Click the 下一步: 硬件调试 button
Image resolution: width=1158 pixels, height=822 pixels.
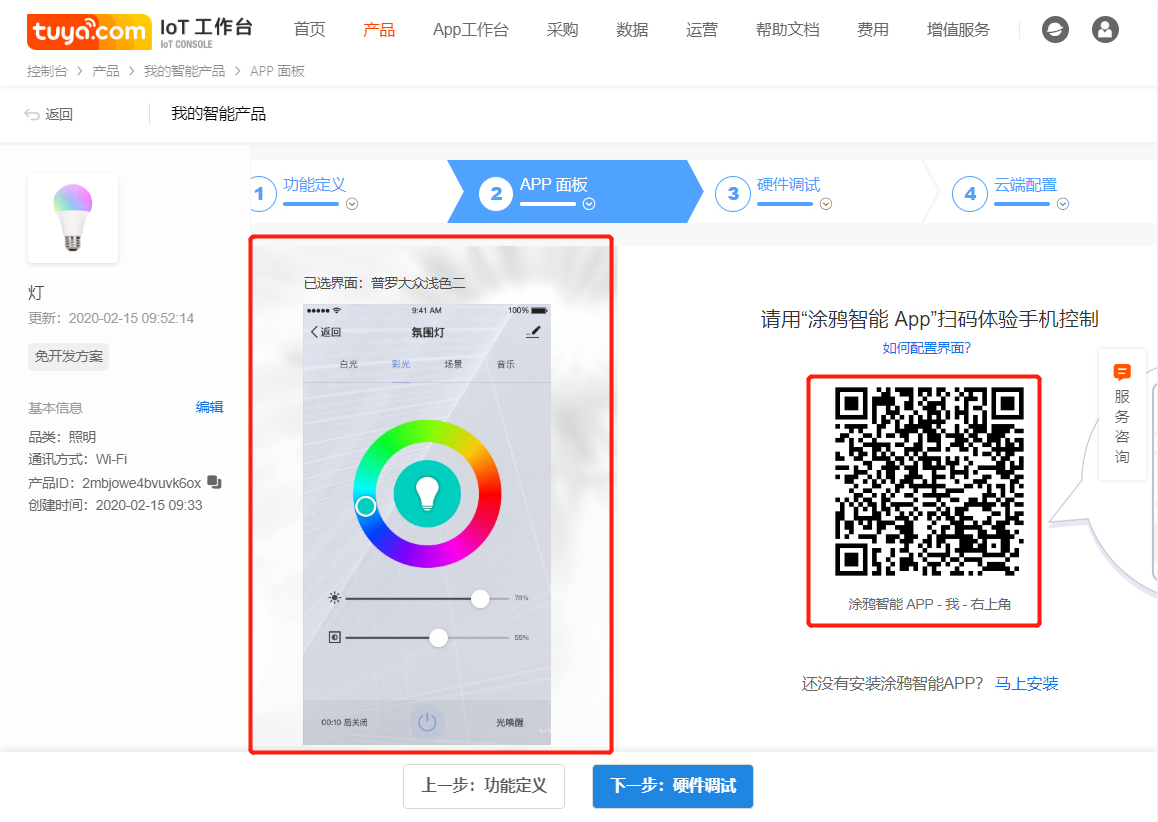pos(672,787)
